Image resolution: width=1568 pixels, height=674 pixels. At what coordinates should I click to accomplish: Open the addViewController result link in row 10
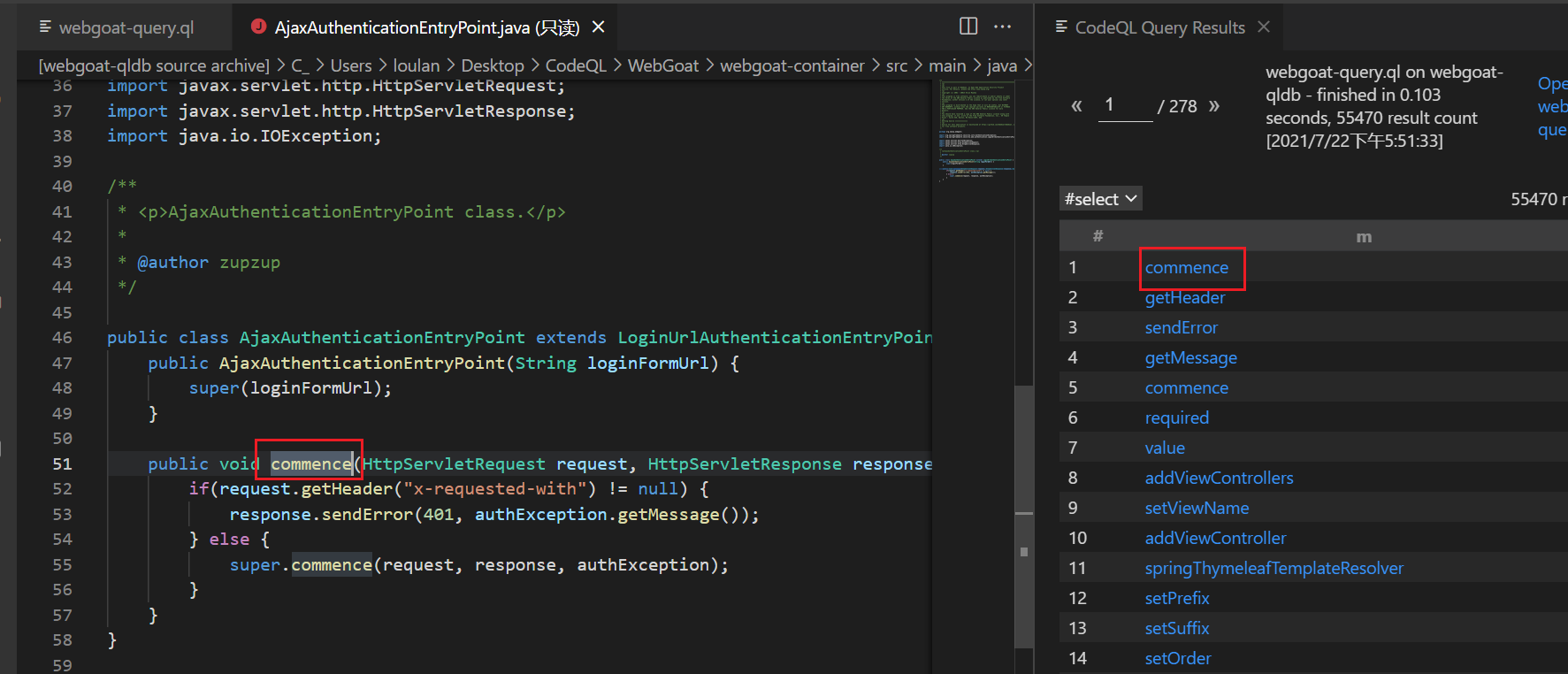[x=1215, y=538]
